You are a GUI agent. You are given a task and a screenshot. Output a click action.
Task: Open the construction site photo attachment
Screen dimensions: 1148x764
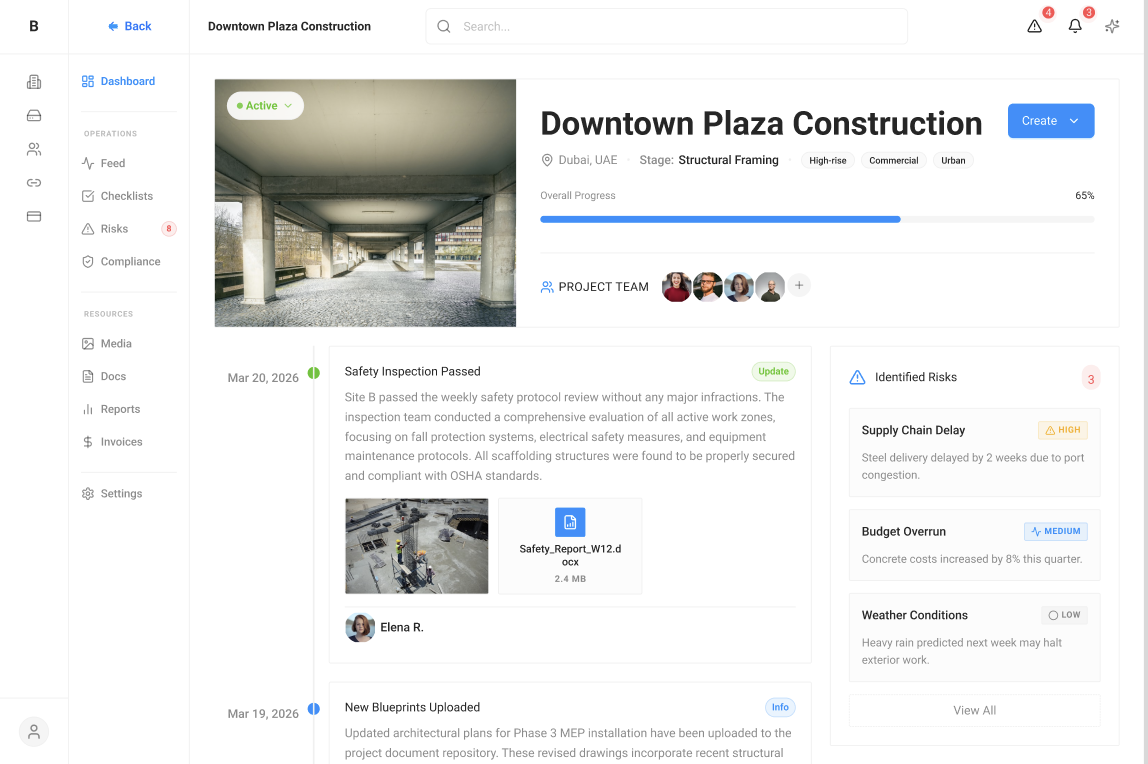click(417, 546)
